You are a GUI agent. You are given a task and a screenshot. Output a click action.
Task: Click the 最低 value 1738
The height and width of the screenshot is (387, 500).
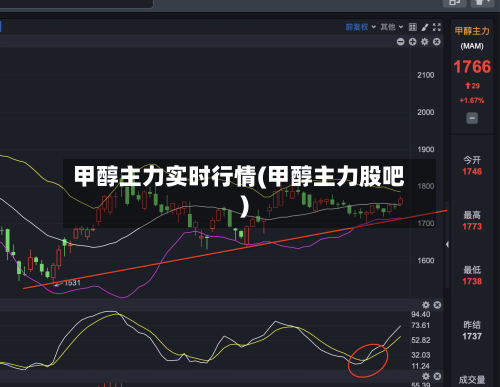(x=472, y=282)
